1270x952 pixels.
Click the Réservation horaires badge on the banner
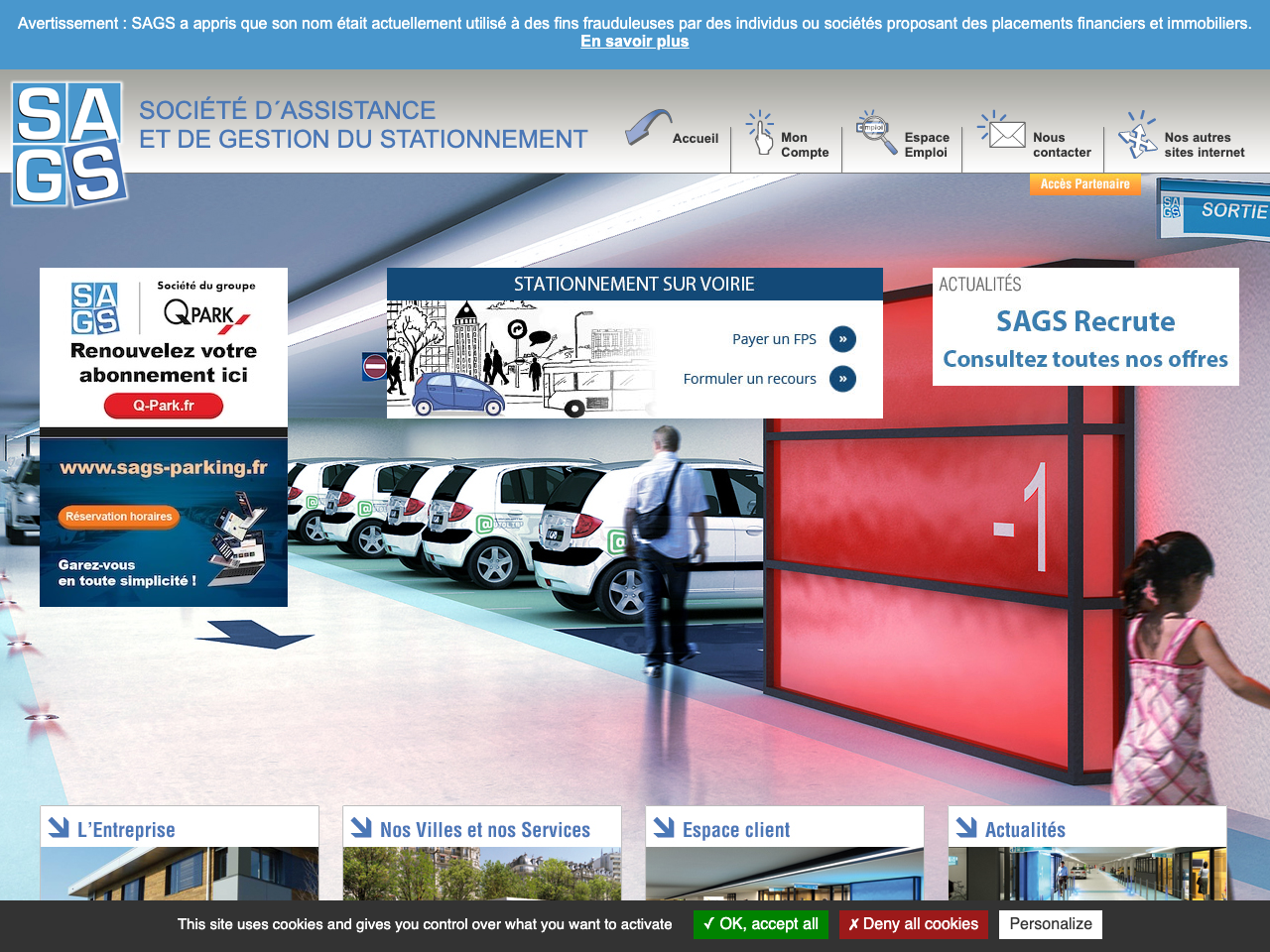pyautogui.click(x=118, y=517)
